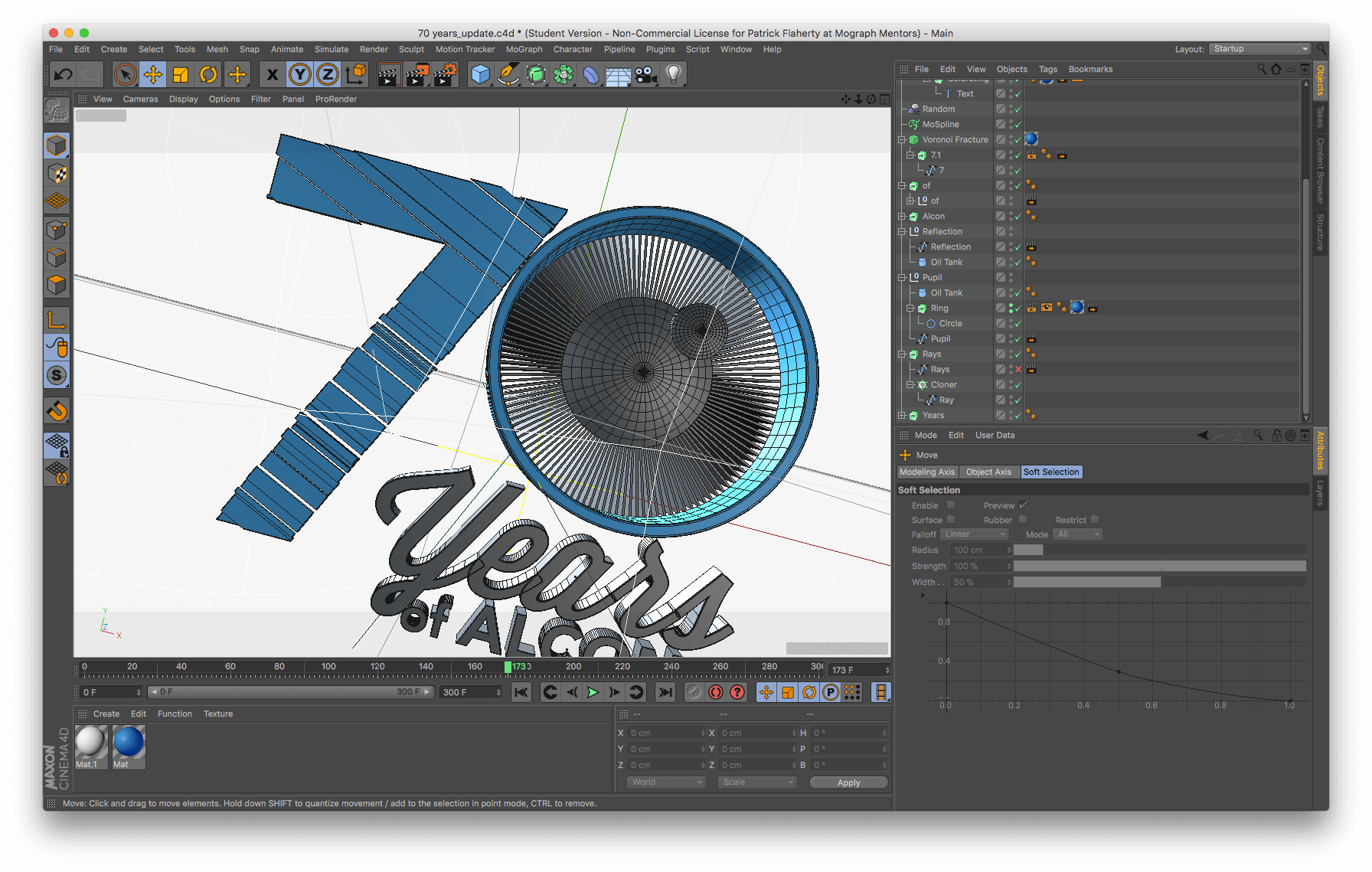
Task: Switch to Modeling Axis tab
Action: click(x=927, y=472)
